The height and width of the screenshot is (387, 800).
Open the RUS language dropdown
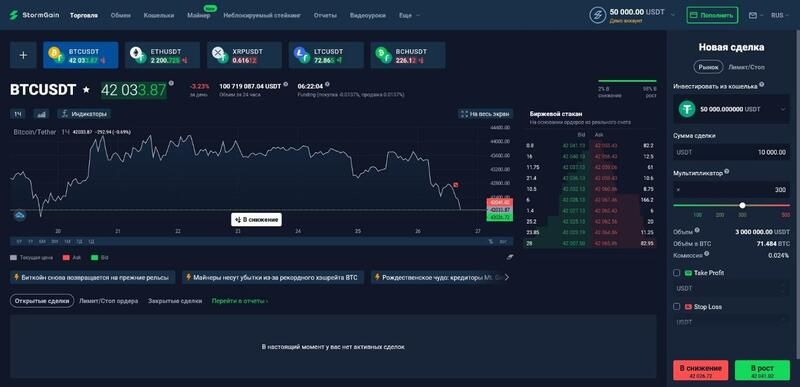pos(780,15)
